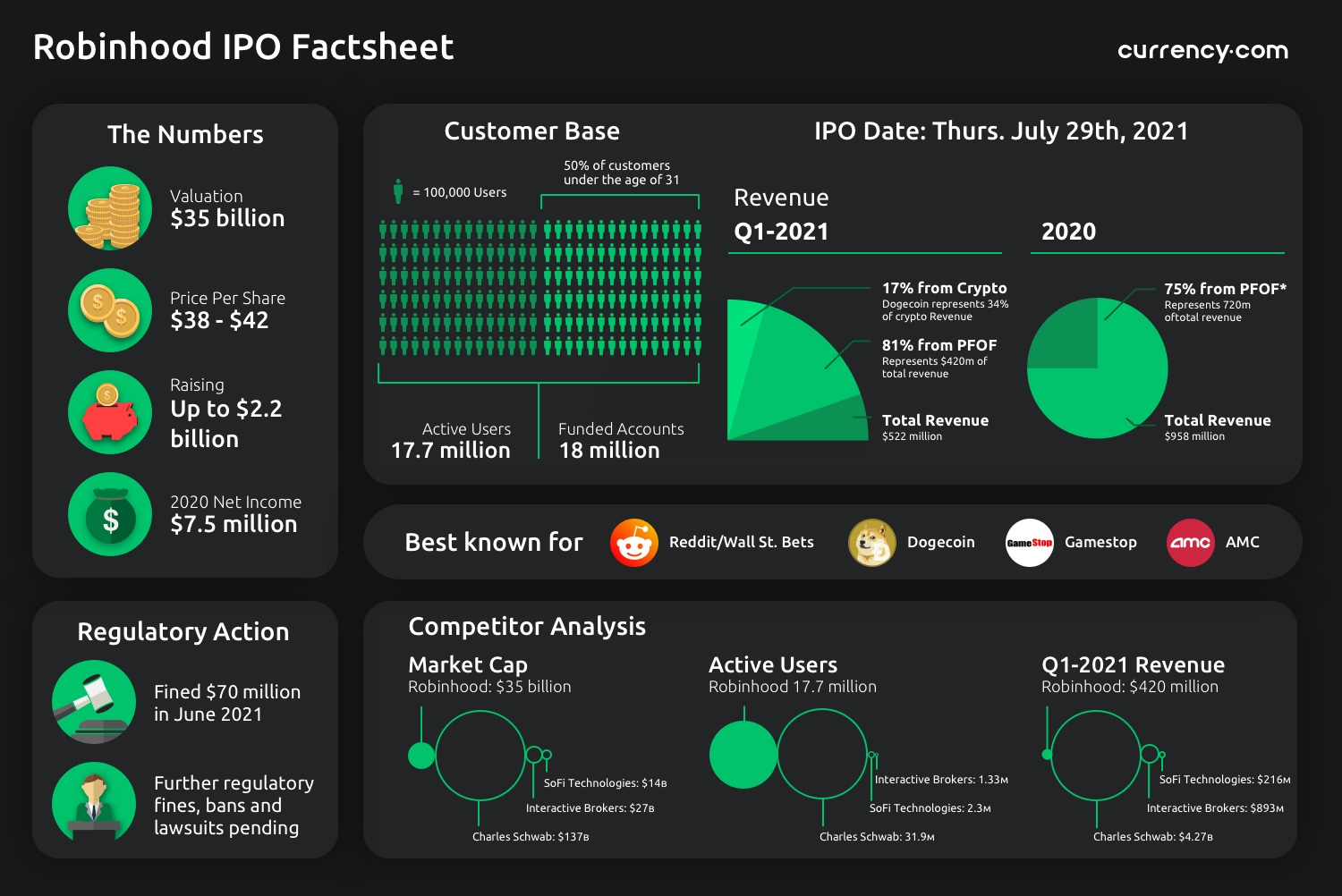The width and height of the screenshot is (1342, 896).
Task: Click the Up to $2.2 billion text
Action: pyautogui.click(x=226, y=424)
